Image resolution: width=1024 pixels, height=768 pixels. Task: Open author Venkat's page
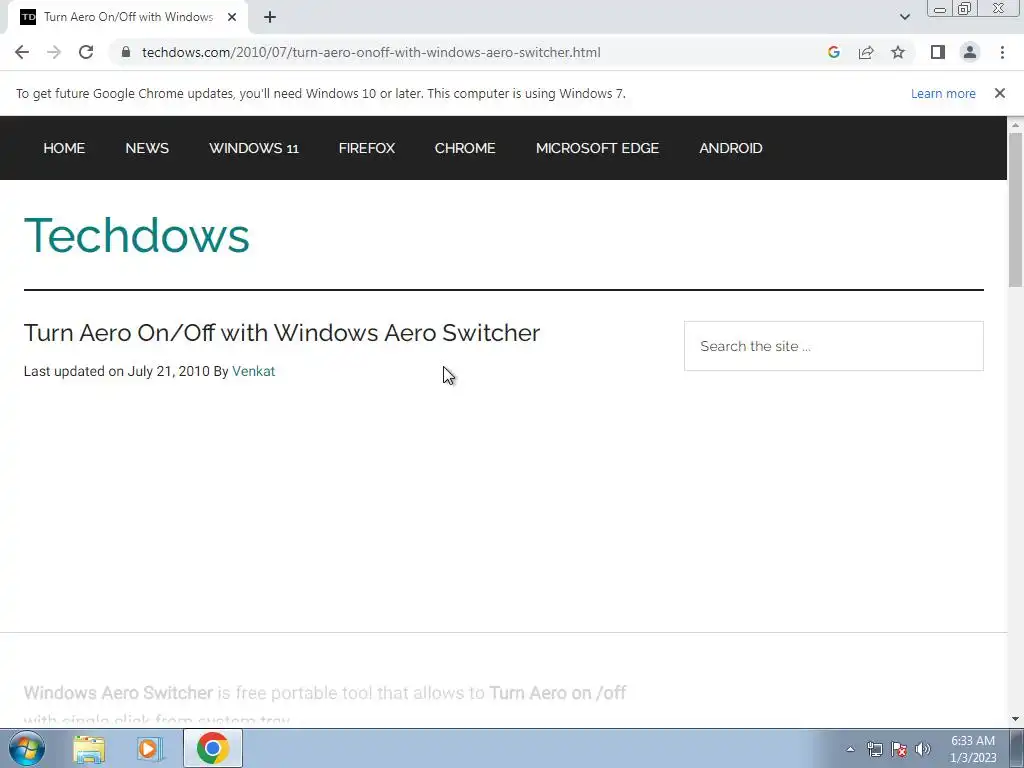click(x=253, y=371)
